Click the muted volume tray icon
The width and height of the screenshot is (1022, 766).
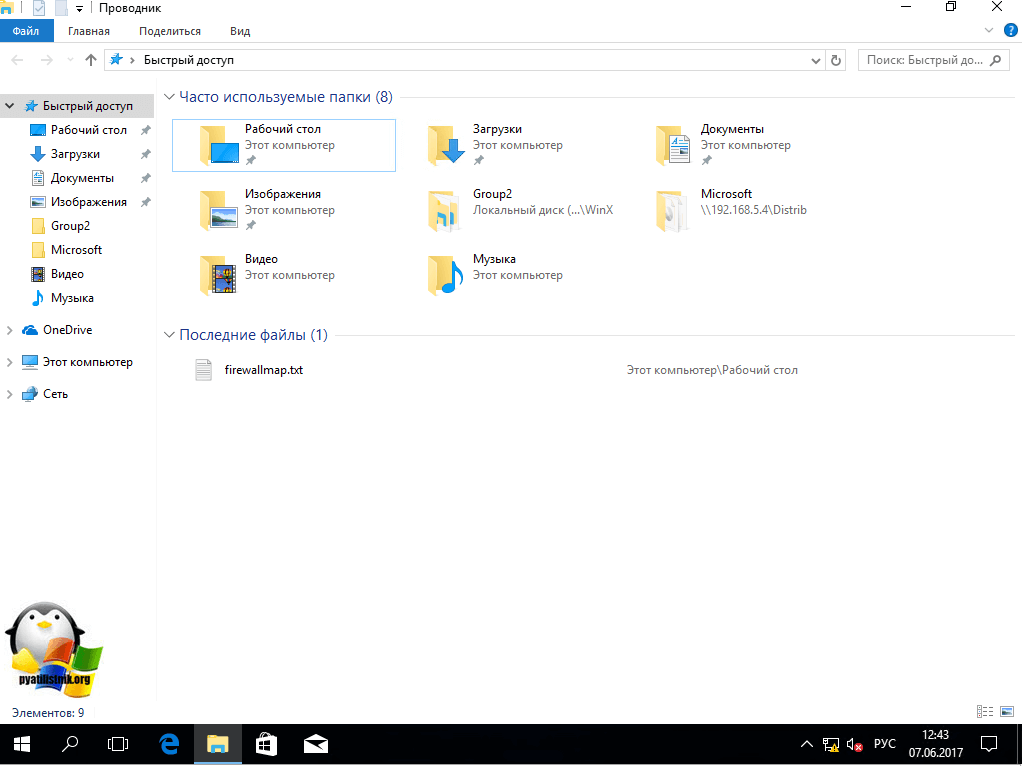click(x=854, y=744)
